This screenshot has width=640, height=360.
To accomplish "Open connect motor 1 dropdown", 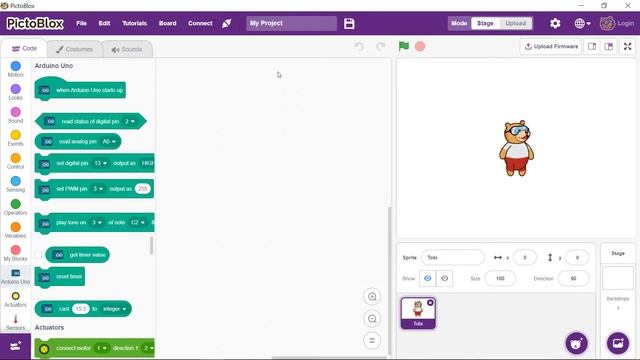I will [x=101, y=348].
